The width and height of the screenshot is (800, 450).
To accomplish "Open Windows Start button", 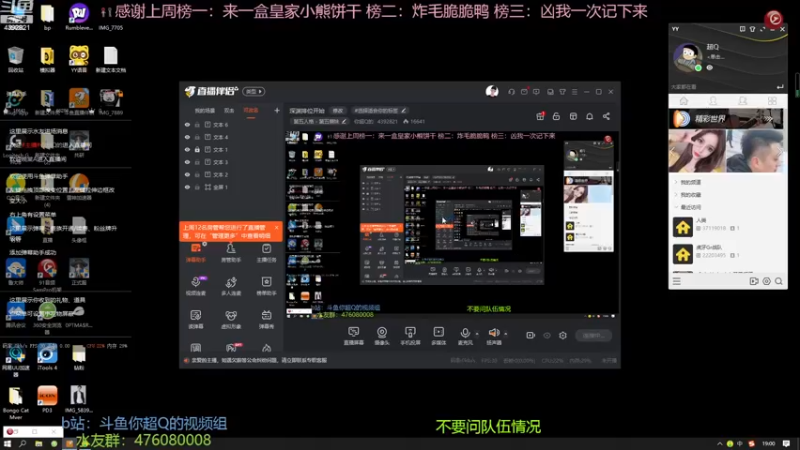I will (x=7, y=444).
